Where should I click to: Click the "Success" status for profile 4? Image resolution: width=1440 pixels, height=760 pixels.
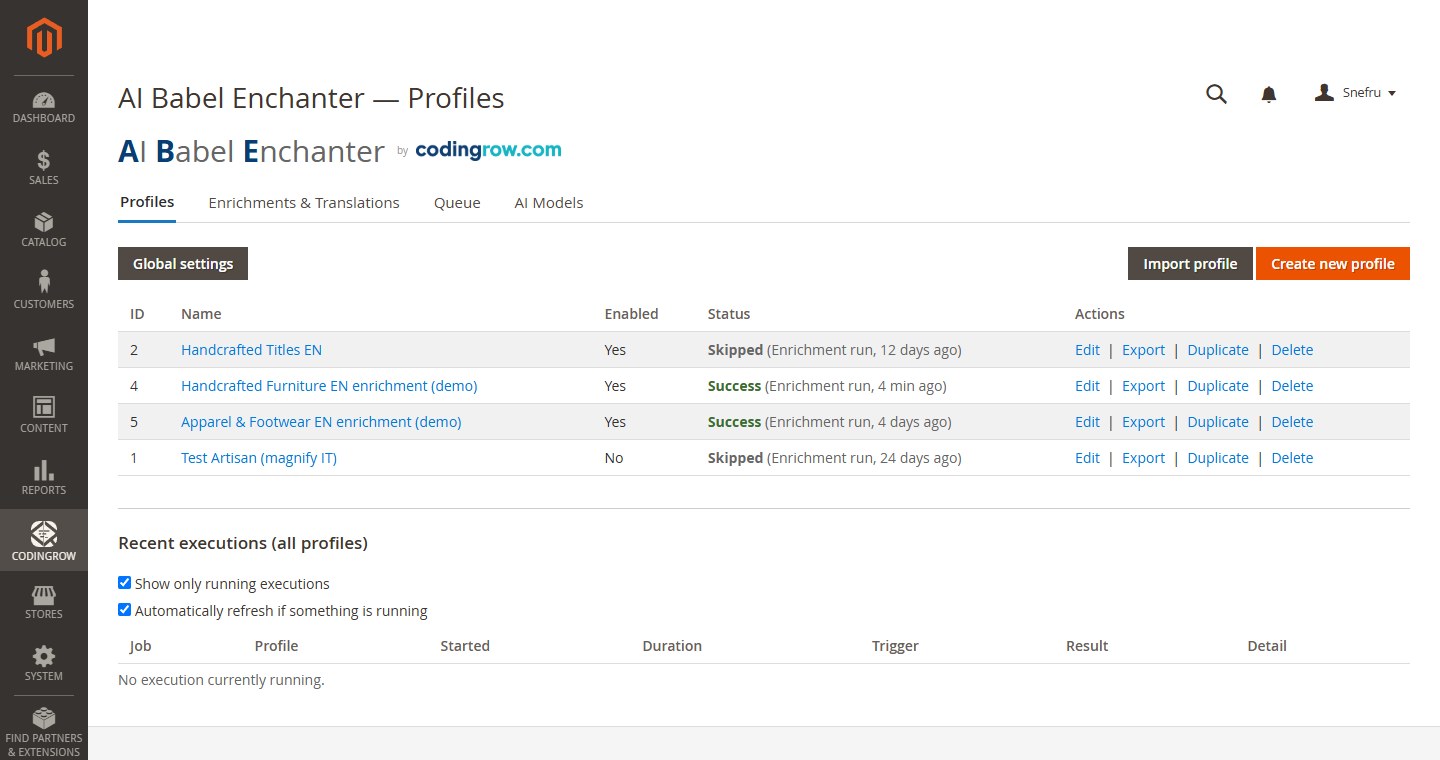pos(734,386)
